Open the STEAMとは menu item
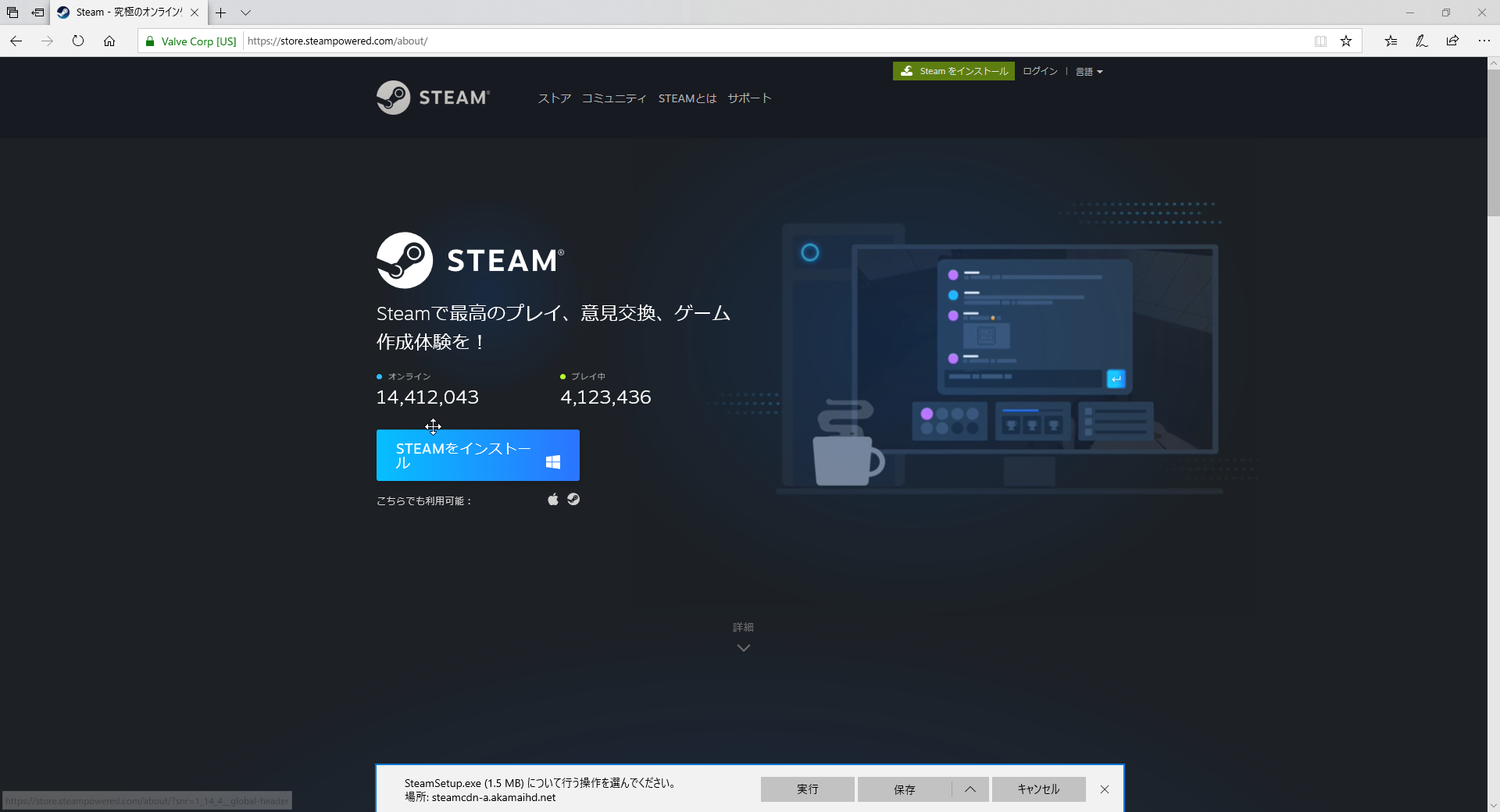Viewport: 1500px width, 812px height. 687,98
